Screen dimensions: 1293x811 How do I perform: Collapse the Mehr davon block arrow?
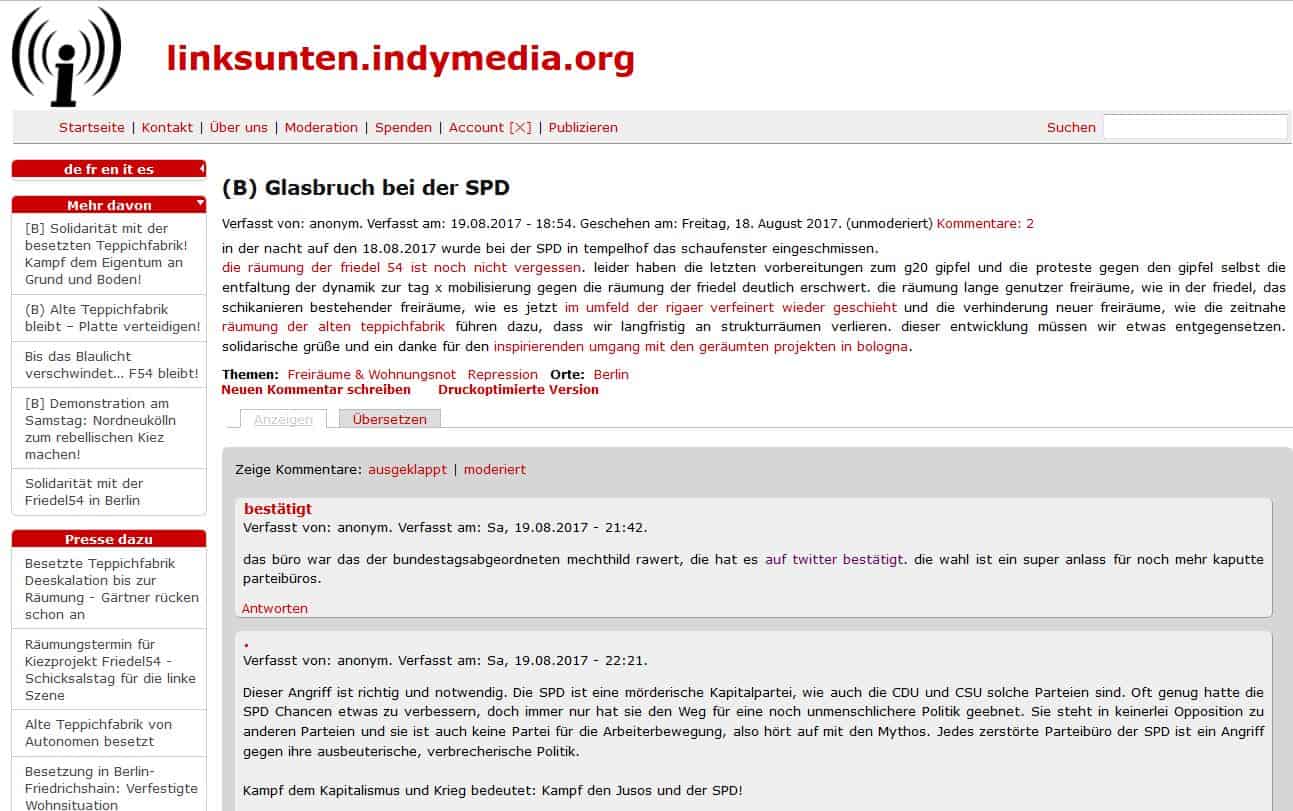click(201, 203)
